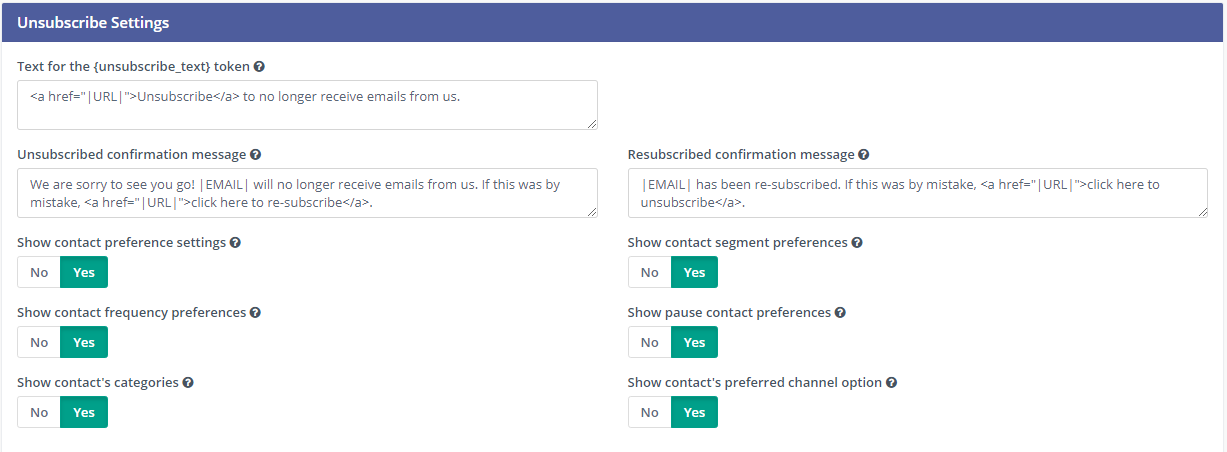The height and width of the screenshot is (452, 1227).
Task: Set Show contact frequency preferences to No
Action: coord(39,342)
